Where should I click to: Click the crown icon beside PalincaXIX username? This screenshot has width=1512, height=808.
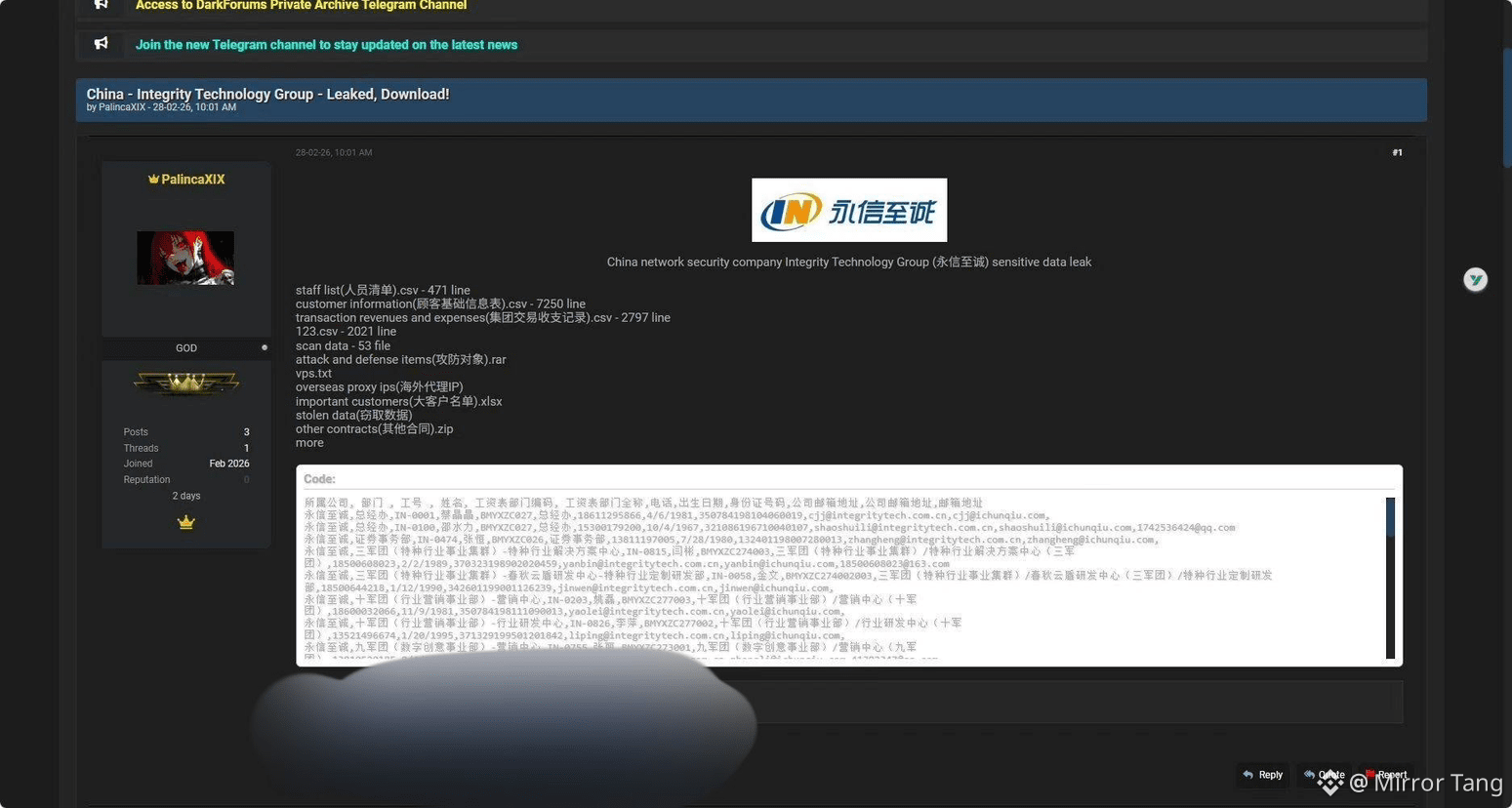(153, 180)
